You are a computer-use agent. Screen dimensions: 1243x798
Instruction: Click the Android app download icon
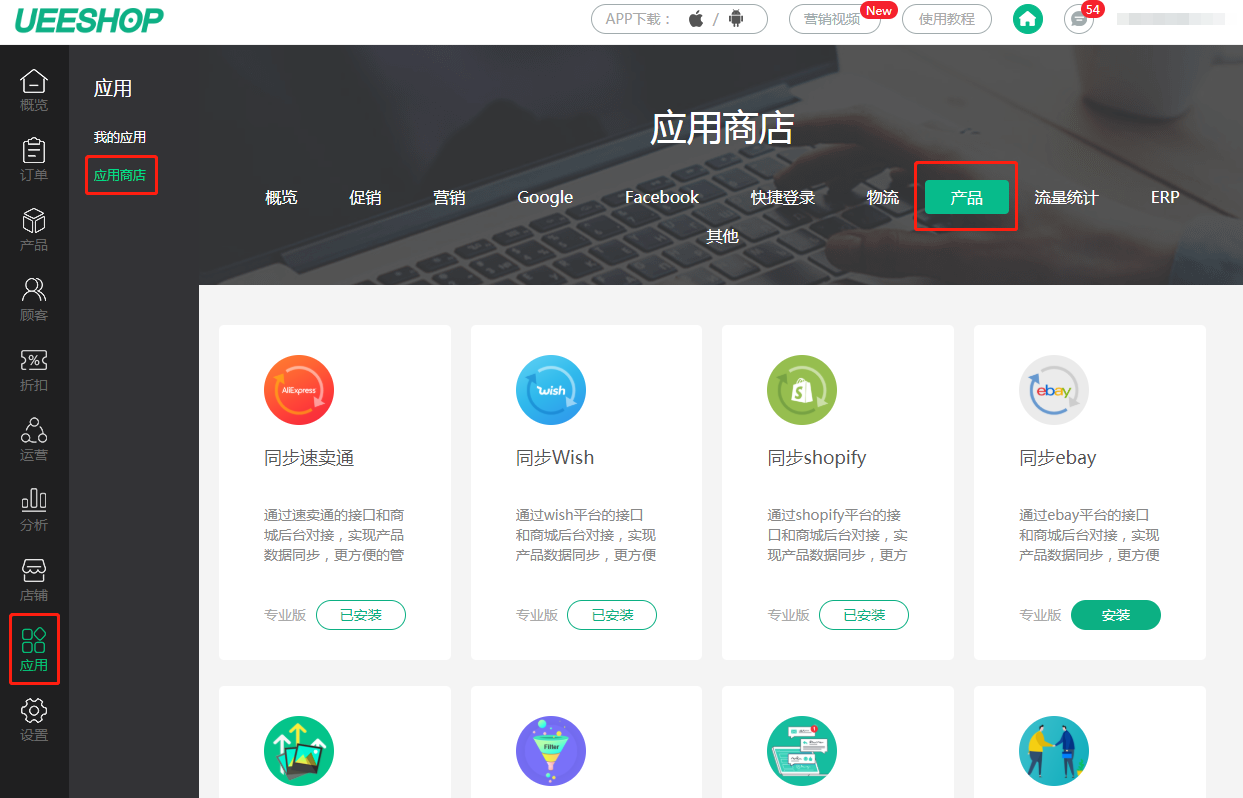[x=736, y=19]
